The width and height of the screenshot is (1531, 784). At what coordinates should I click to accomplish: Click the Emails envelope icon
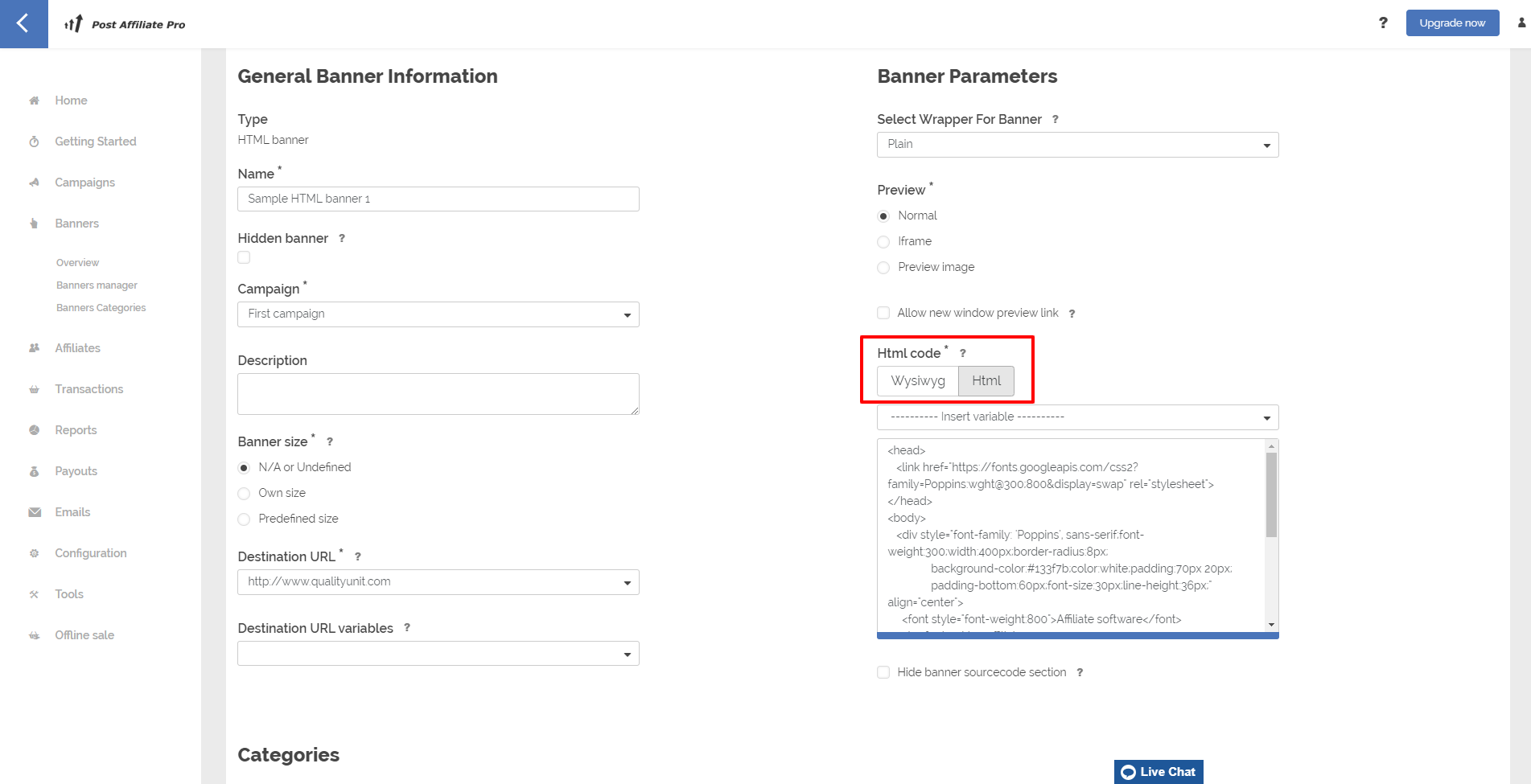tap(35, 512)
